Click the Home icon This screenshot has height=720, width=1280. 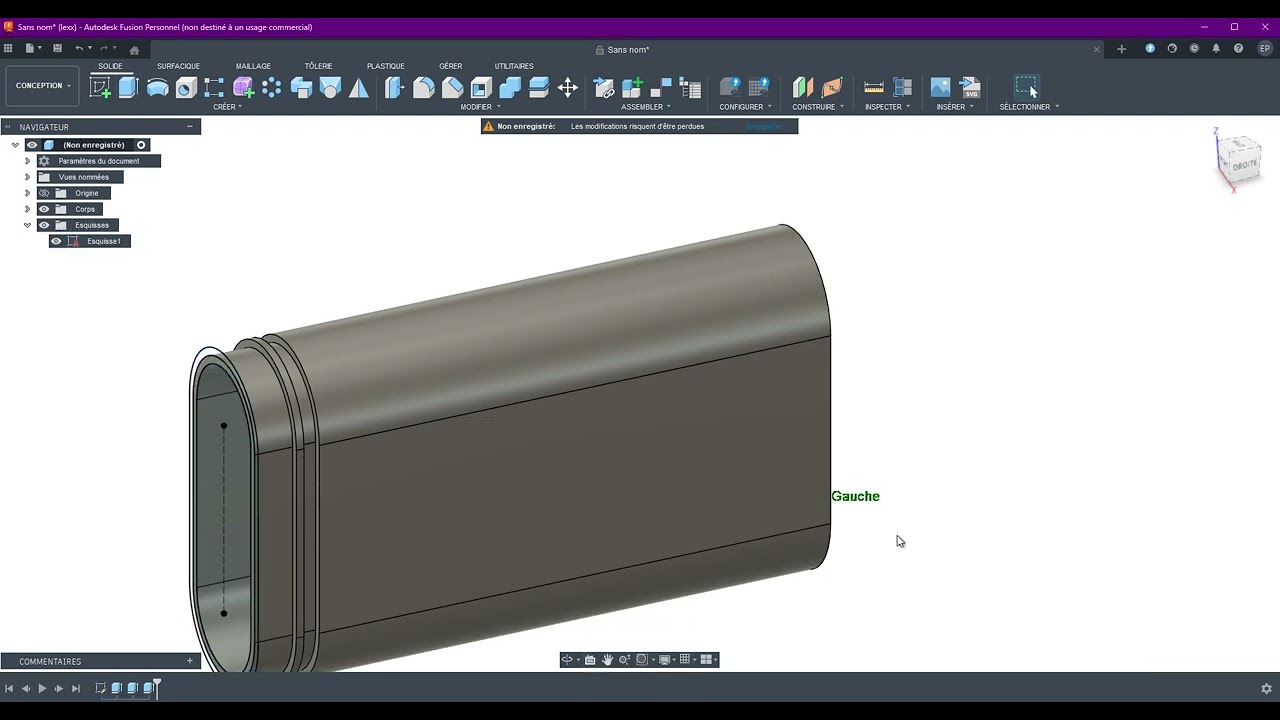[134, 50]
